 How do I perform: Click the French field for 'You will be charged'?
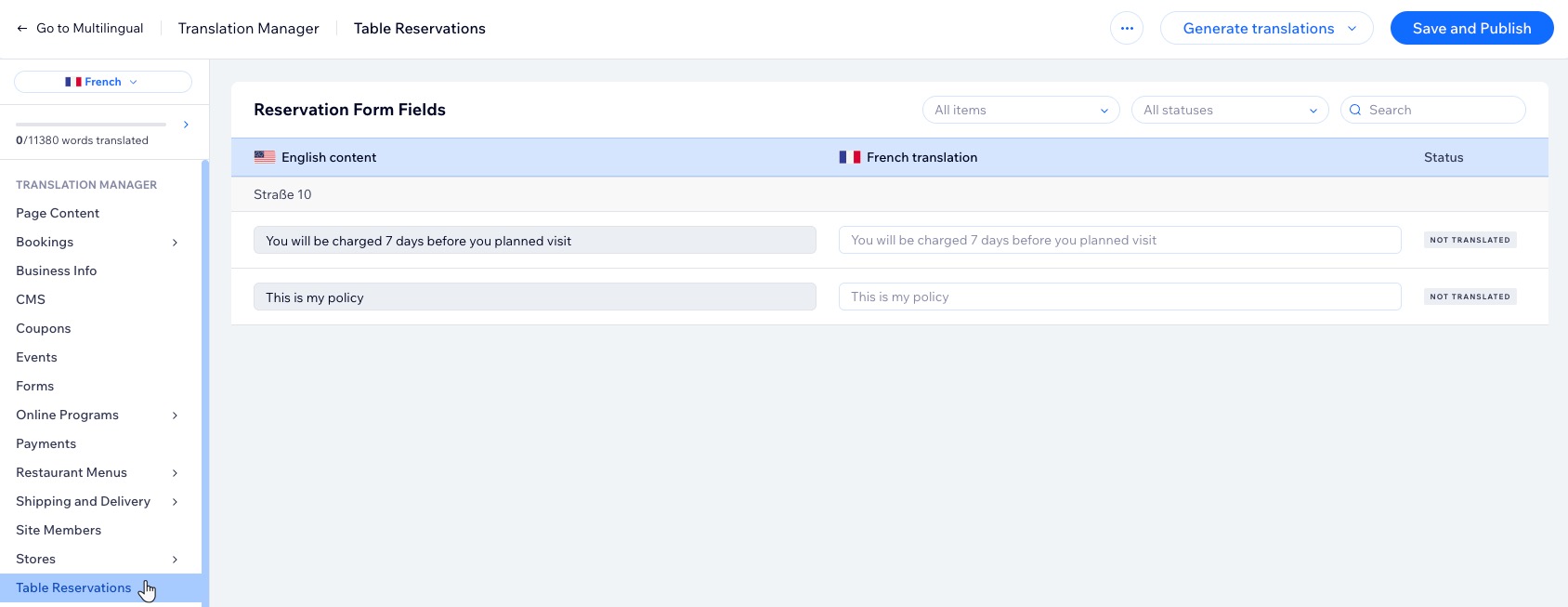tap(1119, 240)
